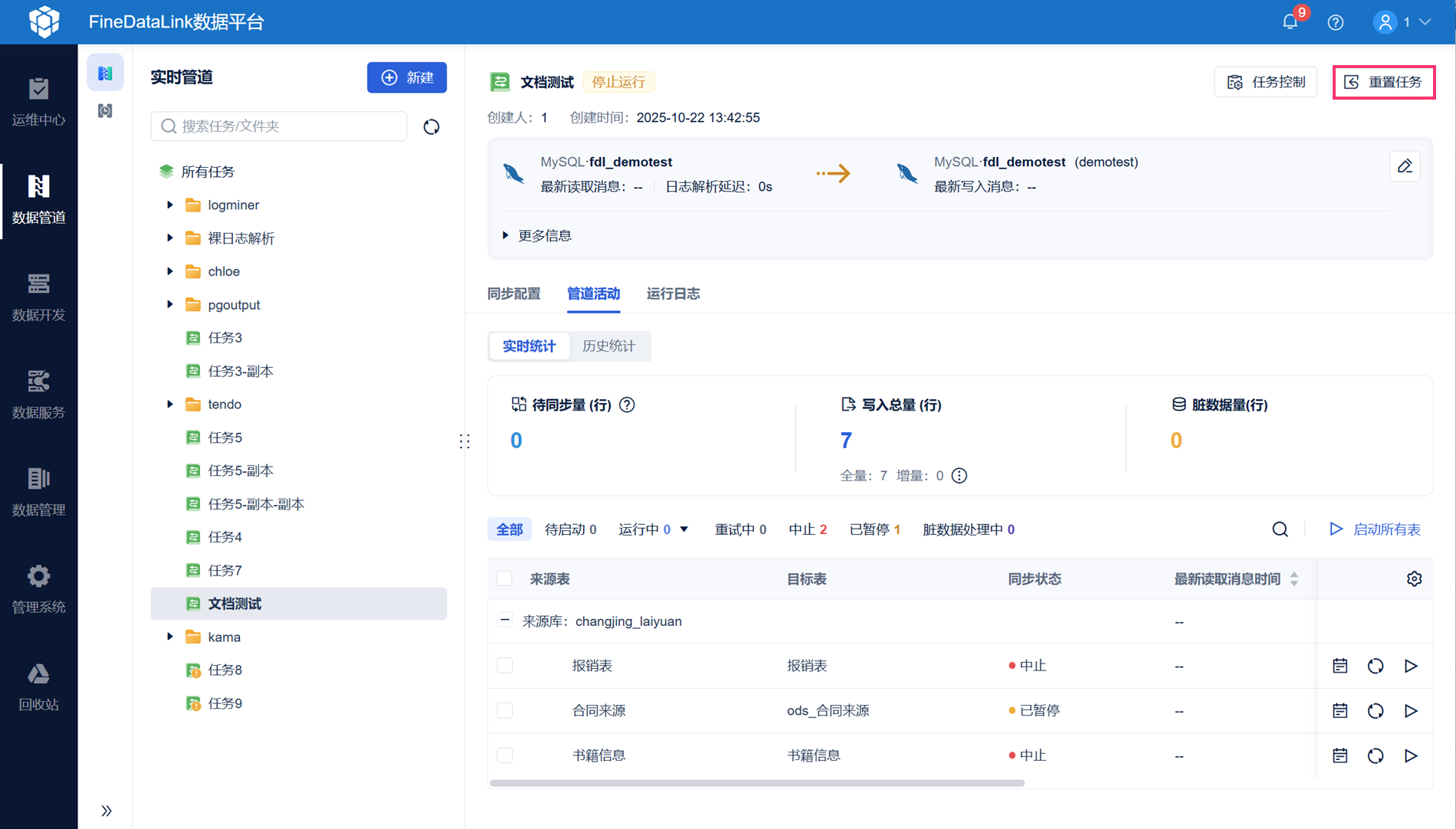Open 数据服务 in the sidebar
The width and height of the screenshot is (1456, 829).
pyautogui.click(x=38, y=394)
